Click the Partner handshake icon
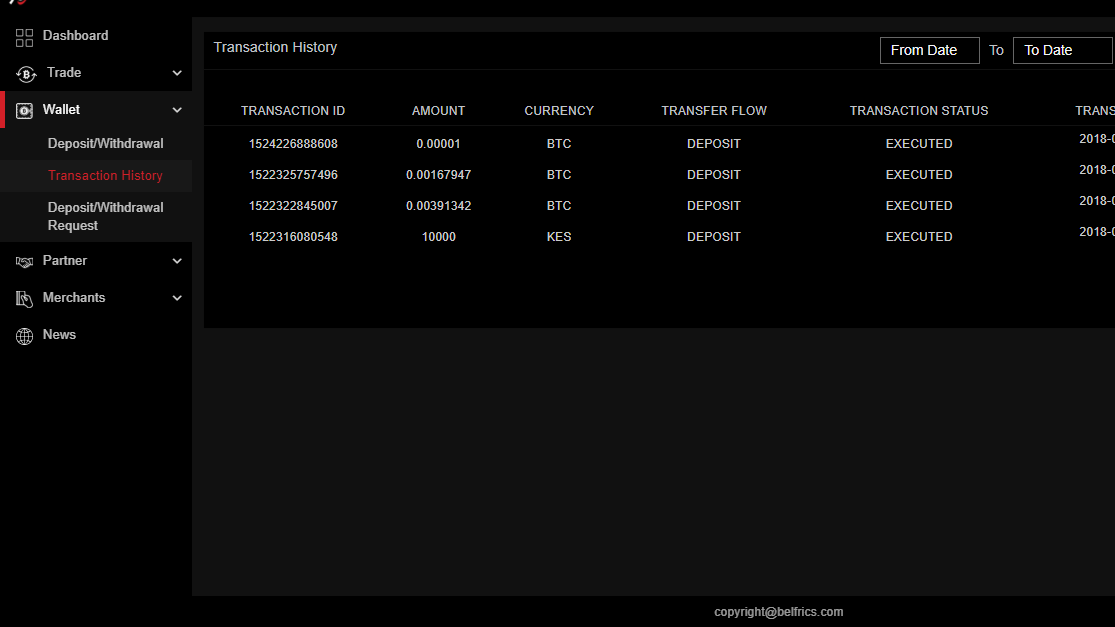This screenshot has height=627, width=1115. point(24,260)
